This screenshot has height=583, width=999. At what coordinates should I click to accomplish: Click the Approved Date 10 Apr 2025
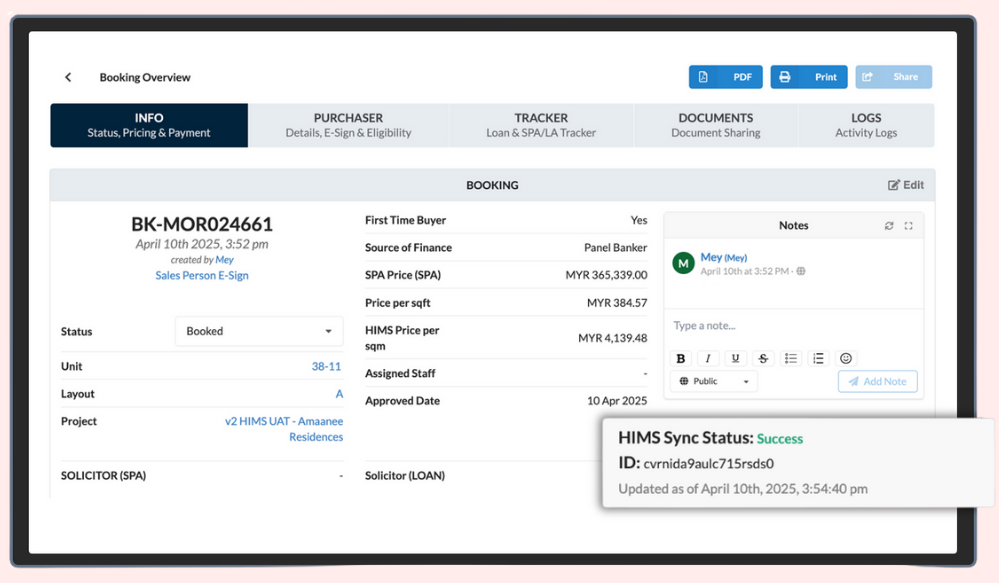(617, 401)
